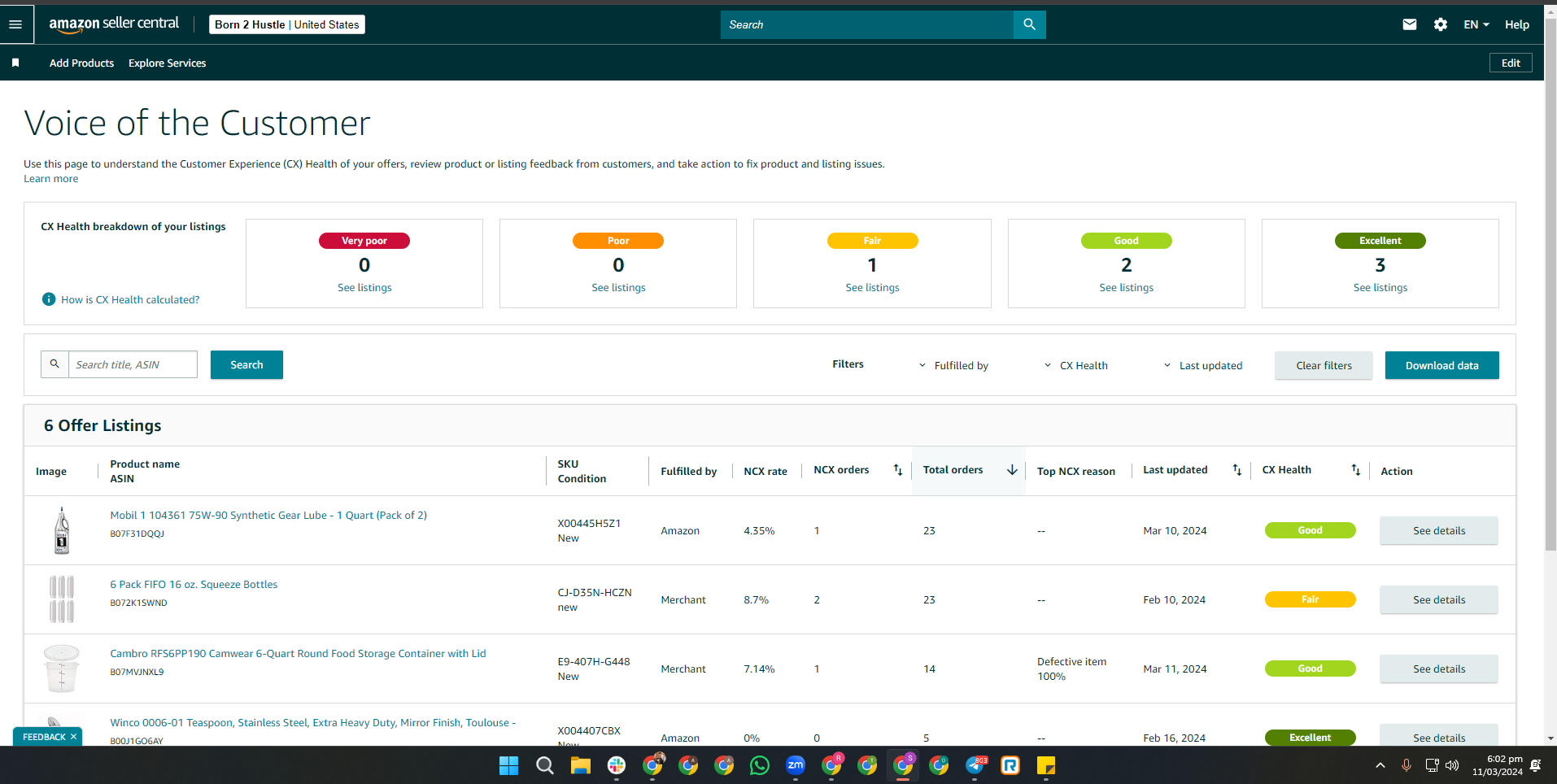Open the messages envelope icon
The width and height of the screenshot is (1557, 784).
[1410, 24]
